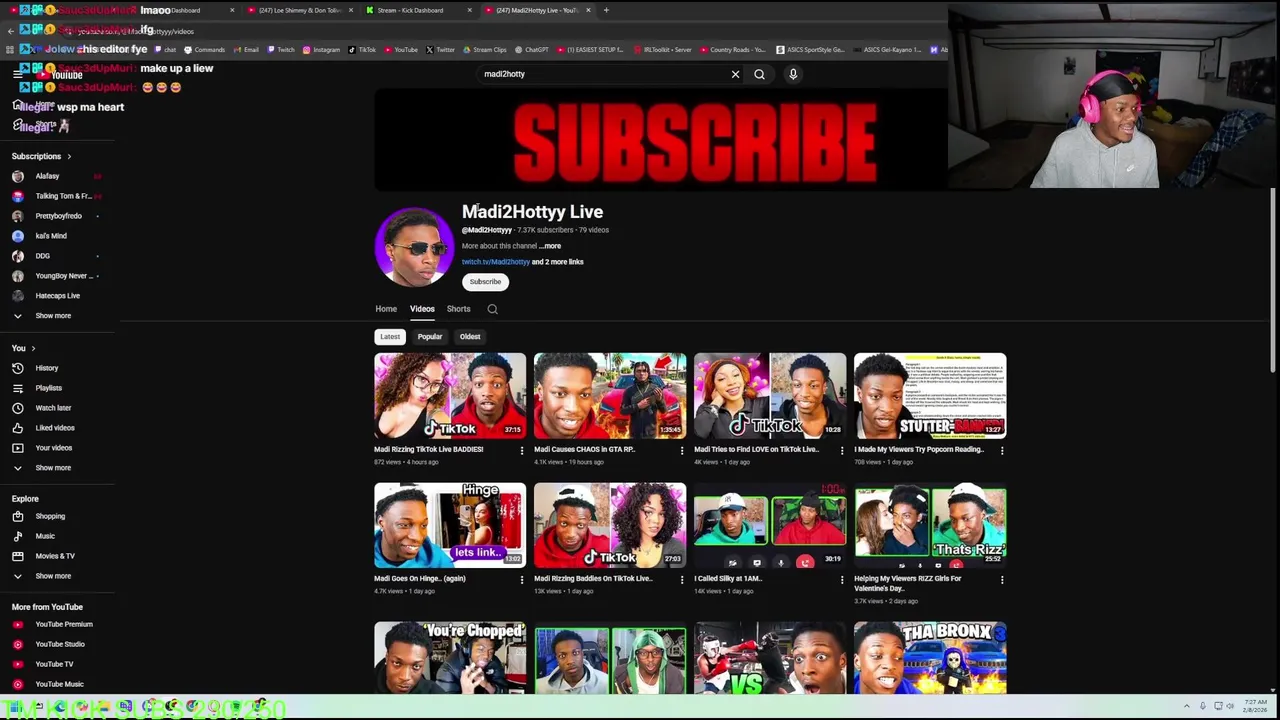Filter videos by Oldest
The image size is (1280, 720).
[470, 337]
